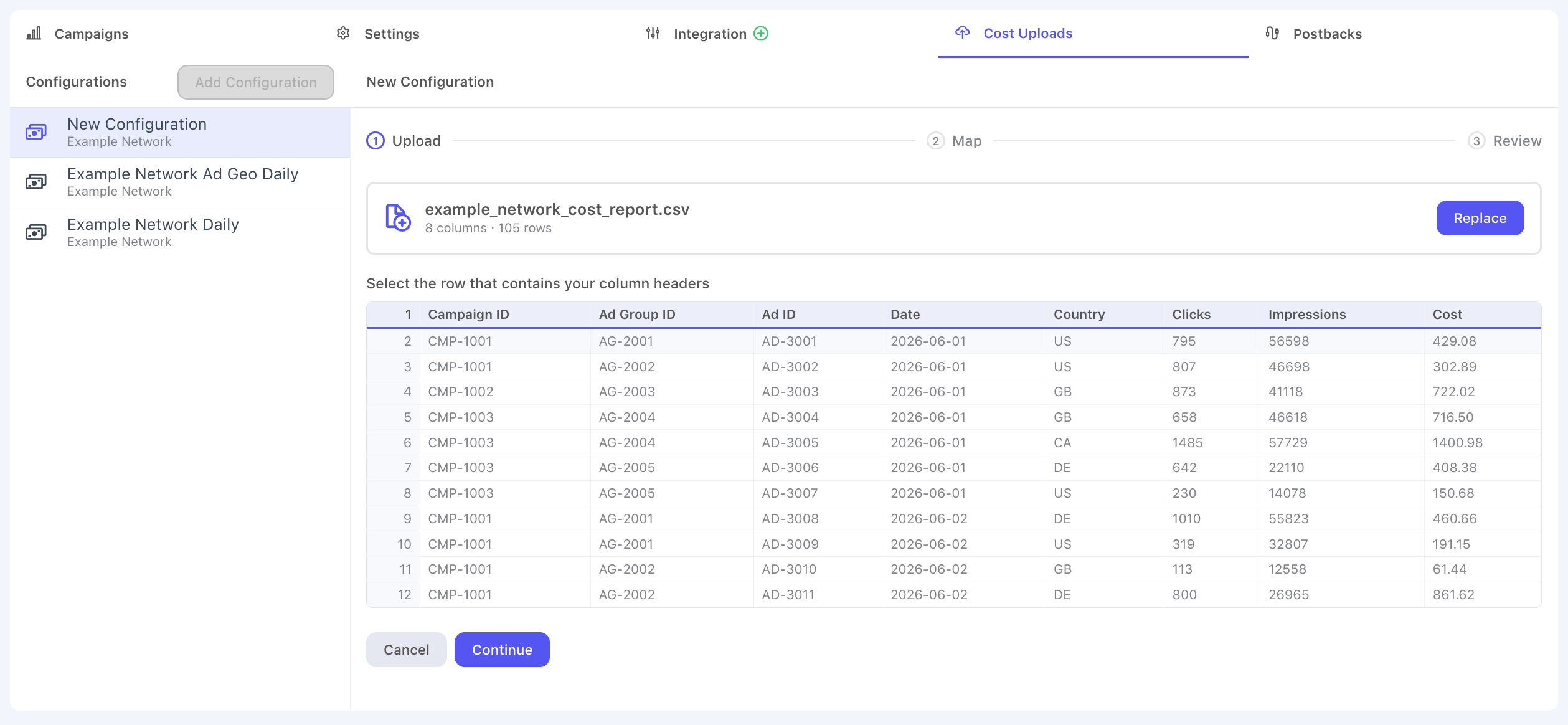The image size is (1568, 725).
Task: Click the impressions value 56598
Action: (1289, 341)
